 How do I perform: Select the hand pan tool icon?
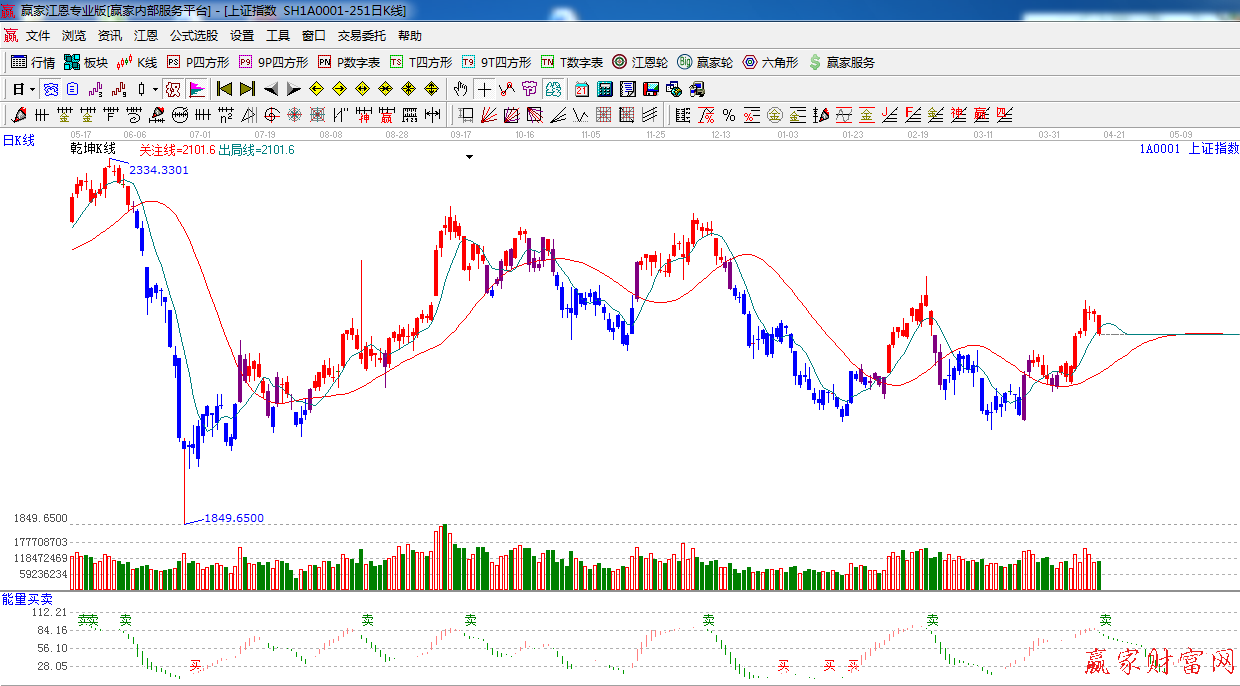pyautogui.click(x=461, y=89)
